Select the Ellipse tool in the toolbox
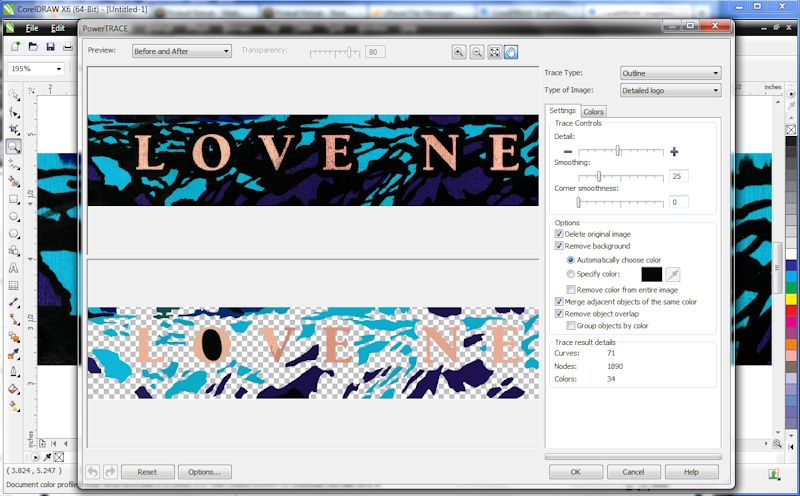This screenshot has width=800, height=496. pos(14,216)
